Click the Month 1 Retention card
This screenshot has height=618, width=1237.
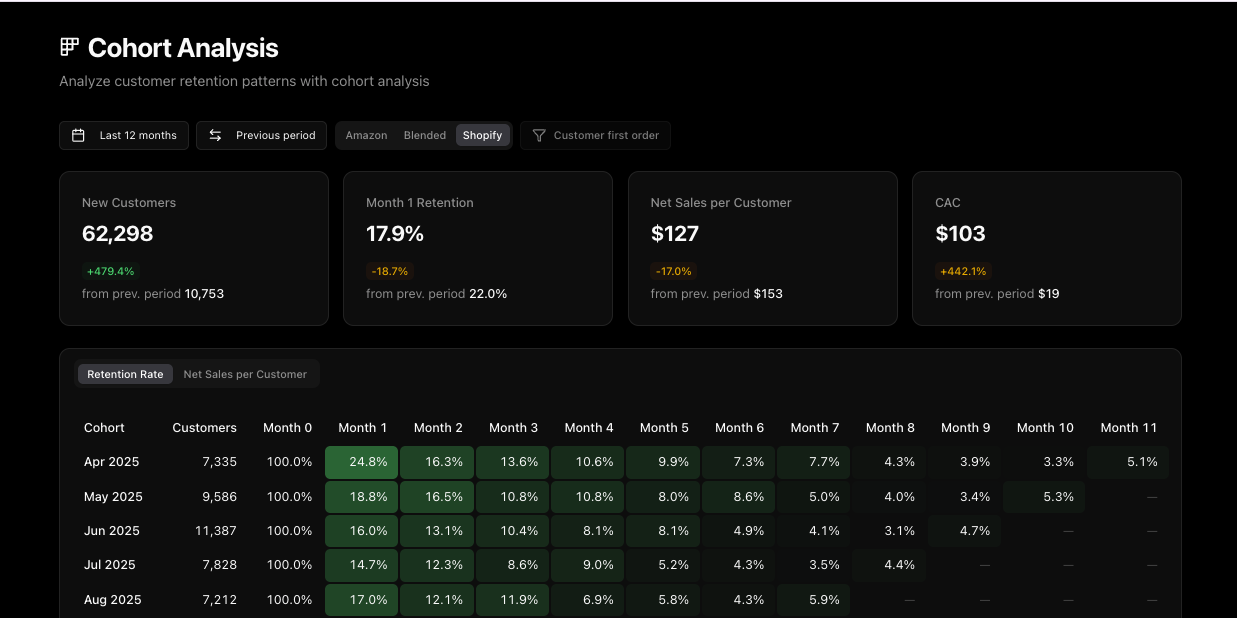click(x=477, y=248)
